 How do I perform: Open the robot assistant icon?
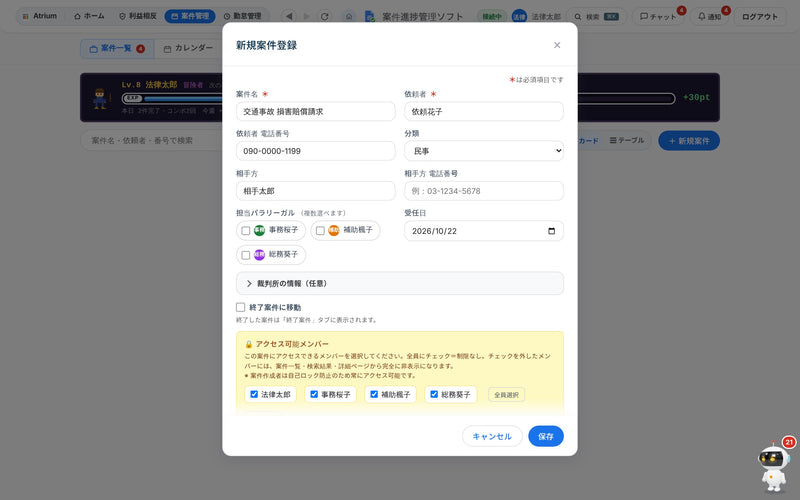click(774, 467)
